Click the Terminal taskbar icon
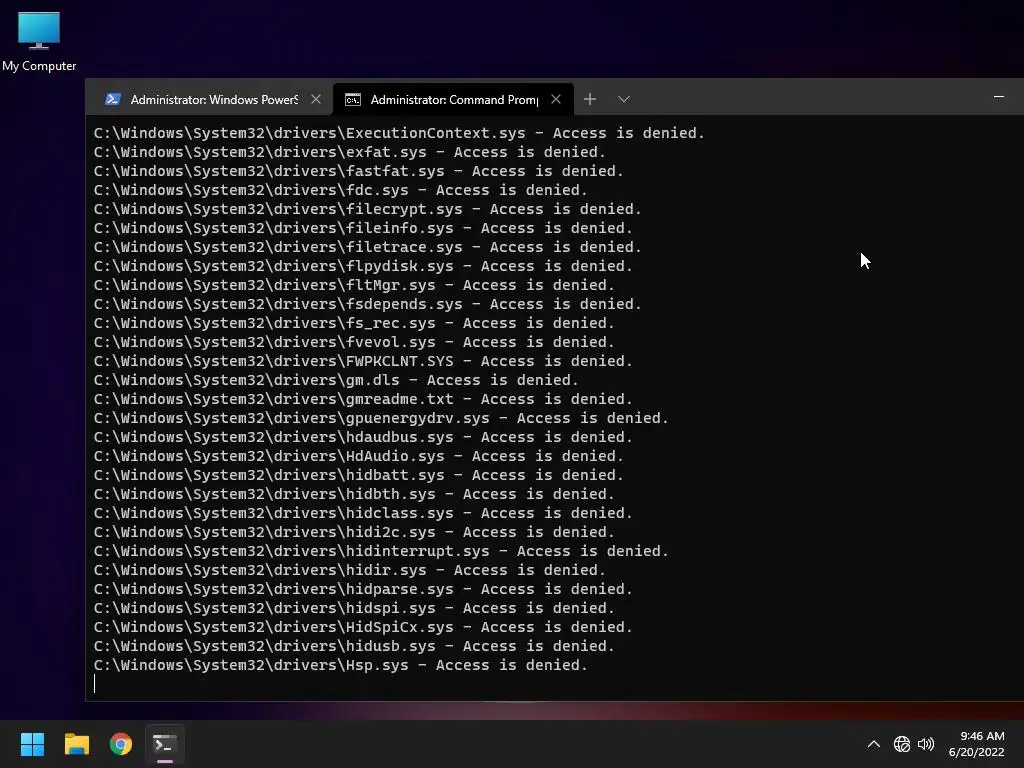1024x768 pixels. (x=165, y=744)
